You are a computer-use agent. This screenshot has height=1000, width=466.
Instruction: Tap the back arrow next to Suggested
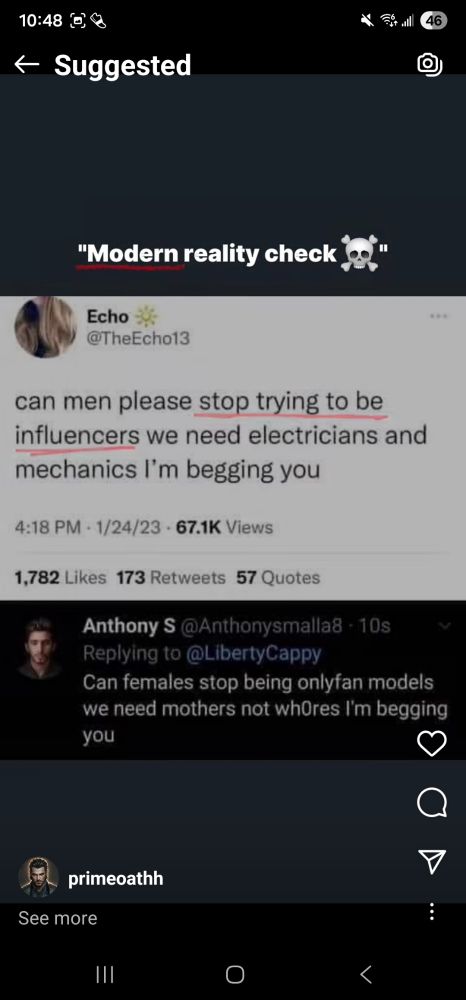(27, 64)
